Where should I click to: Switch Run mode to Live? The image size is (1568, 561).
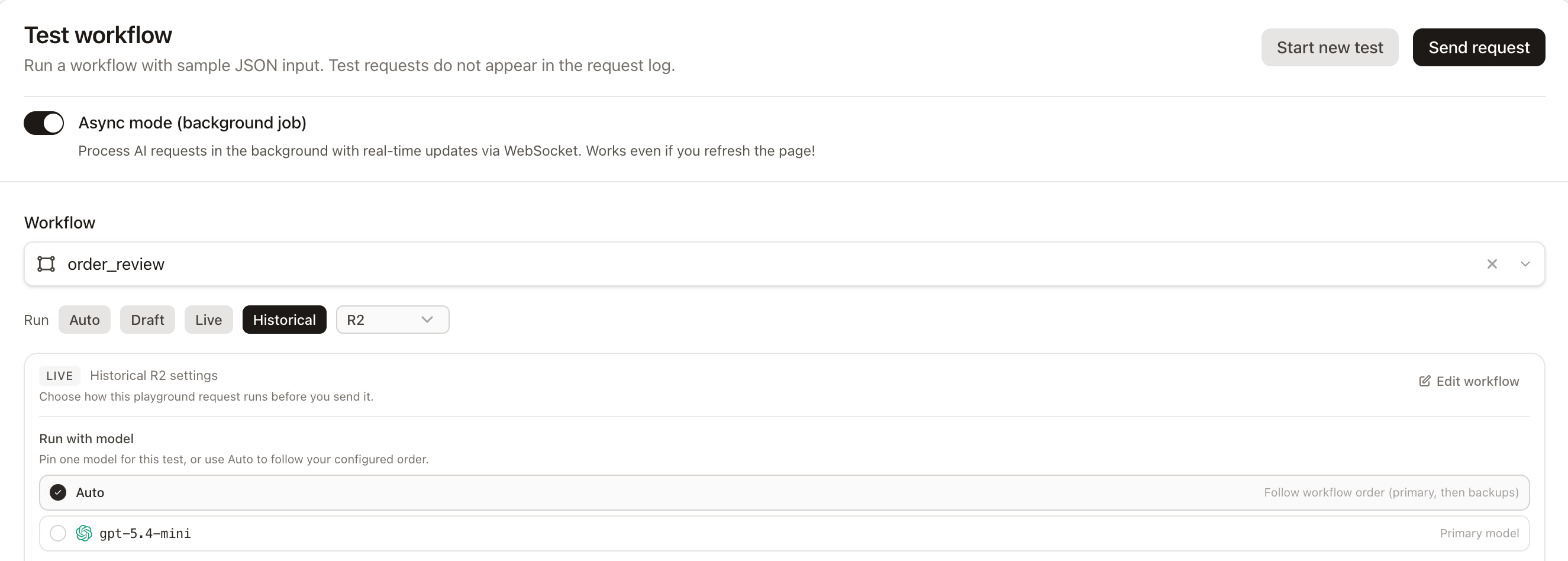pyautogui.click(x=208, y=320)
